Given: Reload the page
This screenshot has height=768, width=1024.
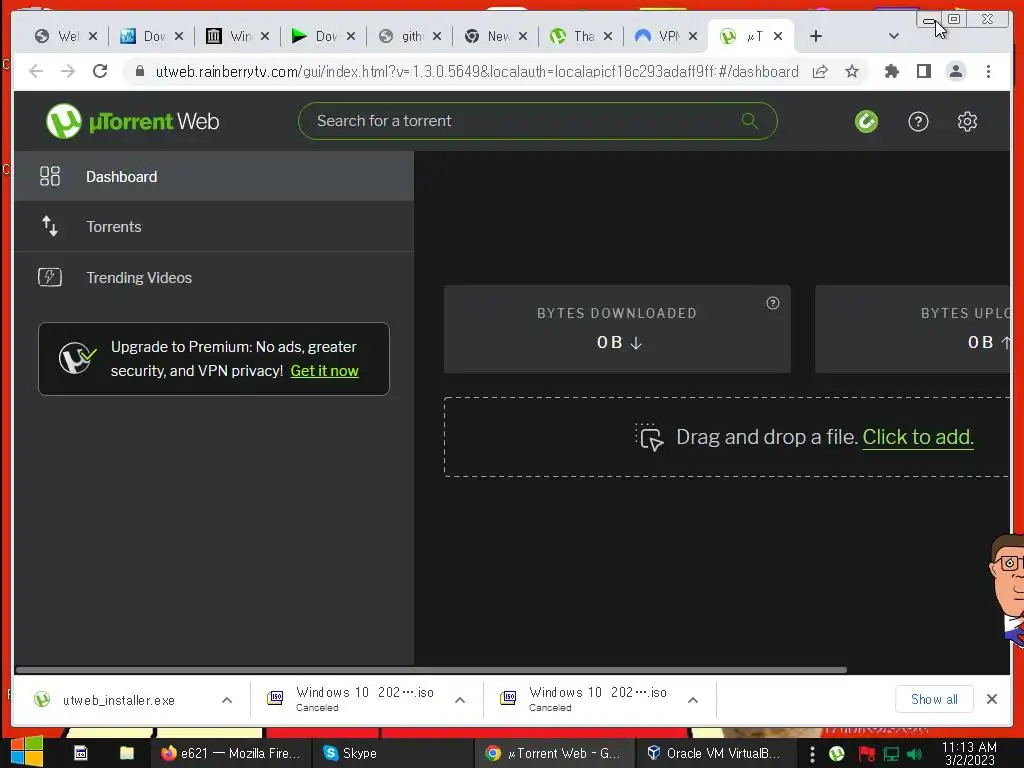Looking at the screenshot, I should tap(100, 71).
